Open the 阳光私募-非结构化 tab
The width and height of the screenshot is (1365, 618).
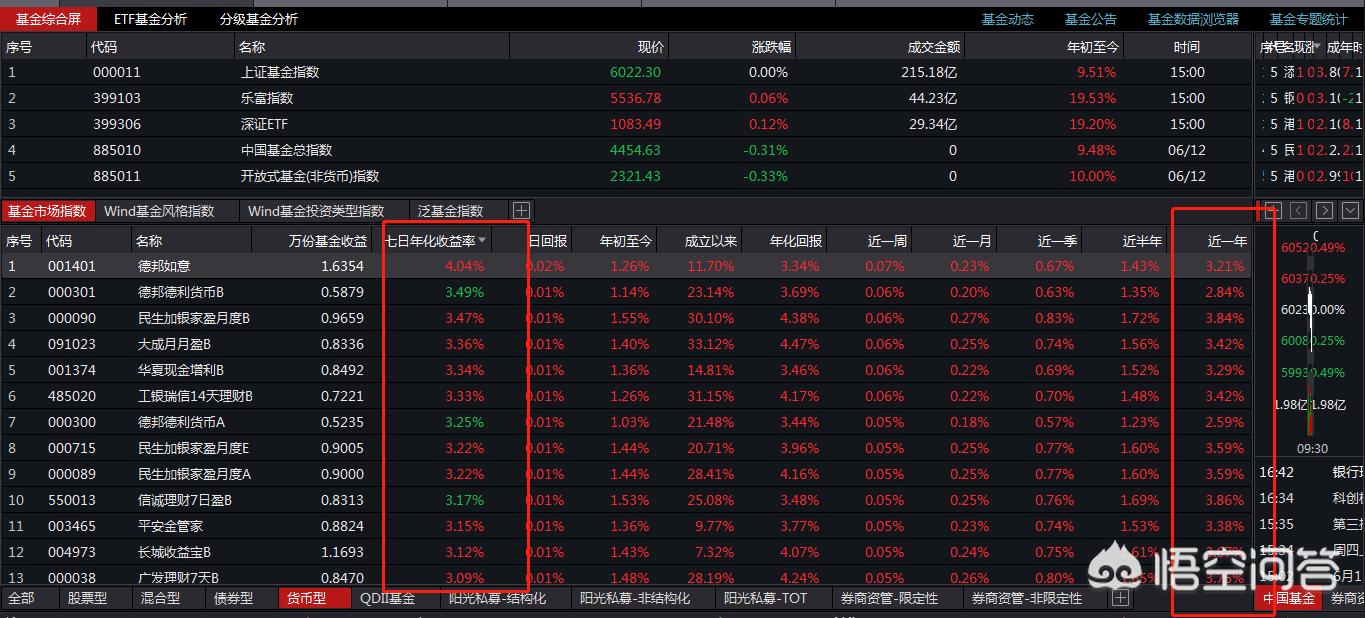pos(635,598)
